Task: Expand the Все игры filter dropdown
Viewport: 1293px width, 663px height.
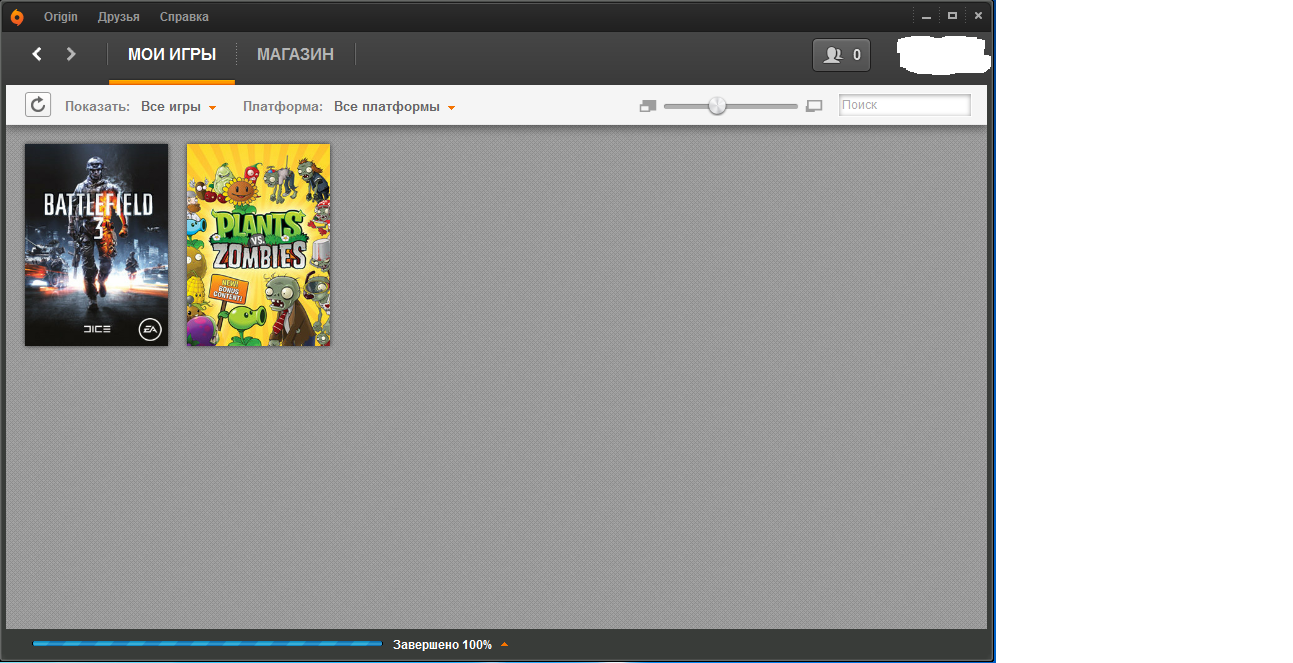Action: [x=179, y=107]
